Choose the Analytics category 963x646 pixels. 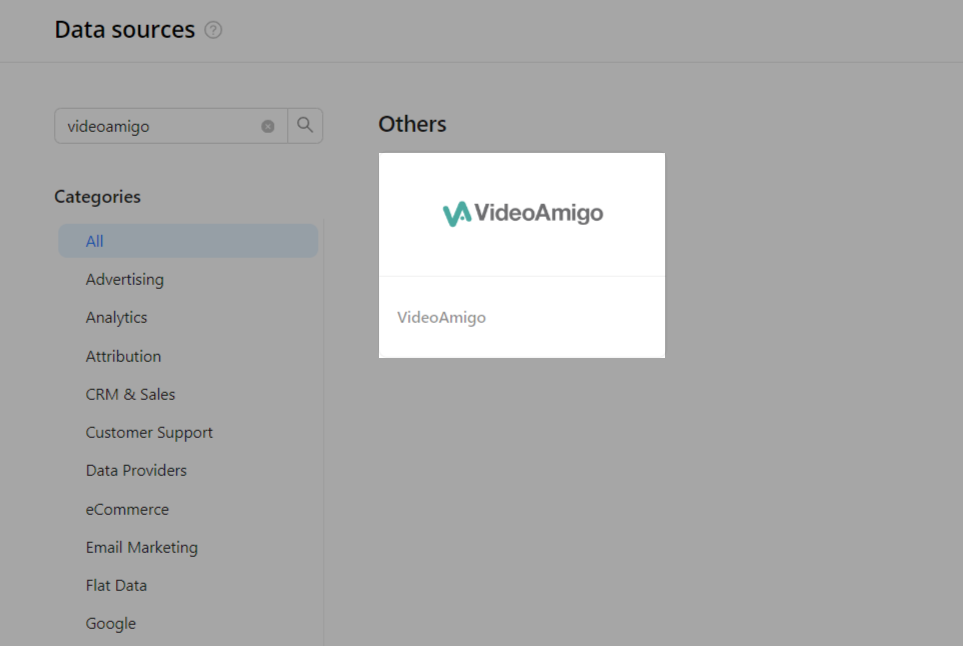point(116,317)
